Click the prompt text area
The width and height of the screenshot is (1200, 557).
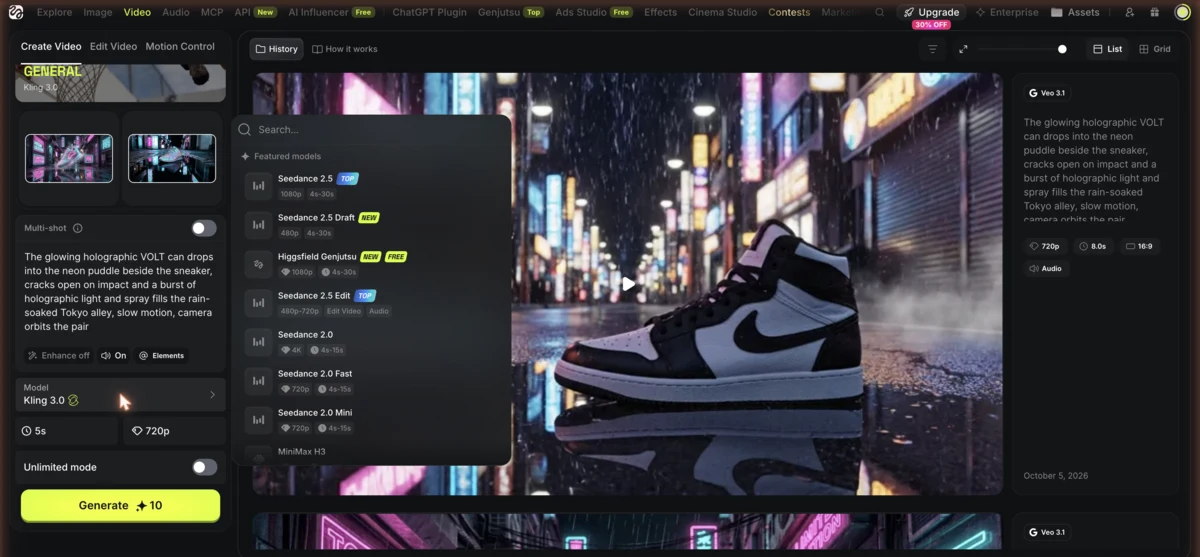pyautogui.click(x=120, y=291)
